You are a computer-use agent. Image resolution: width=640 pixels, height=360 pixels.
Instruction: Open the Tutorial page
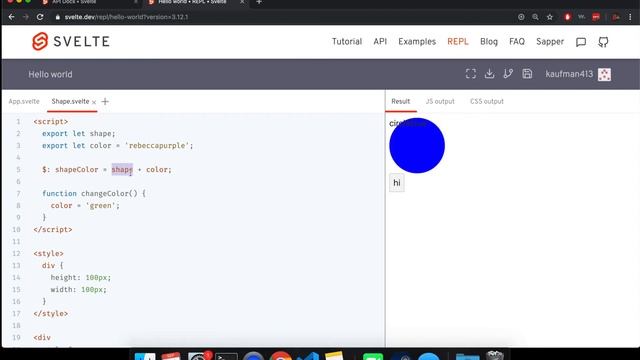point(347,42)
